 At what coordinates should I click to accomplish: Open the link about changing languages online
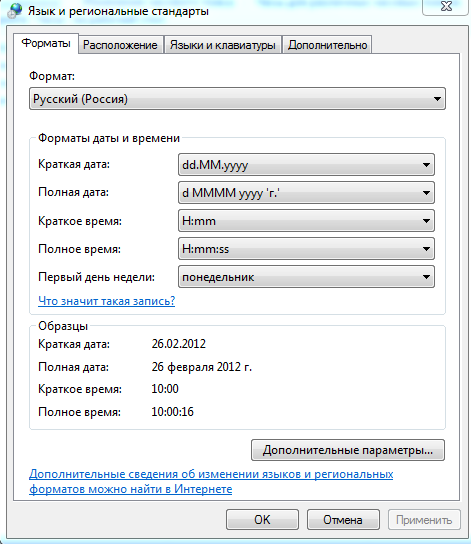[211, 482]
